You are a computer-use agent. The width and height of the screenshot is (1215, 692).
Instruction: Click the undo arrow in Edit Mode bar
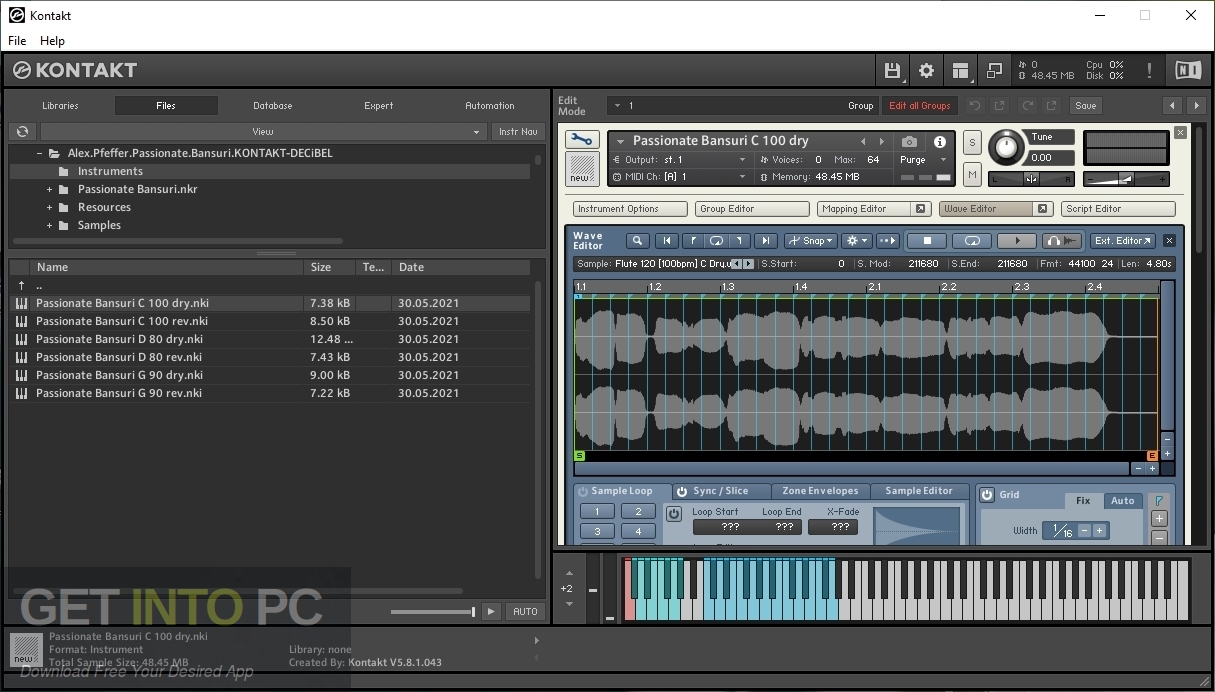[975, 105]
